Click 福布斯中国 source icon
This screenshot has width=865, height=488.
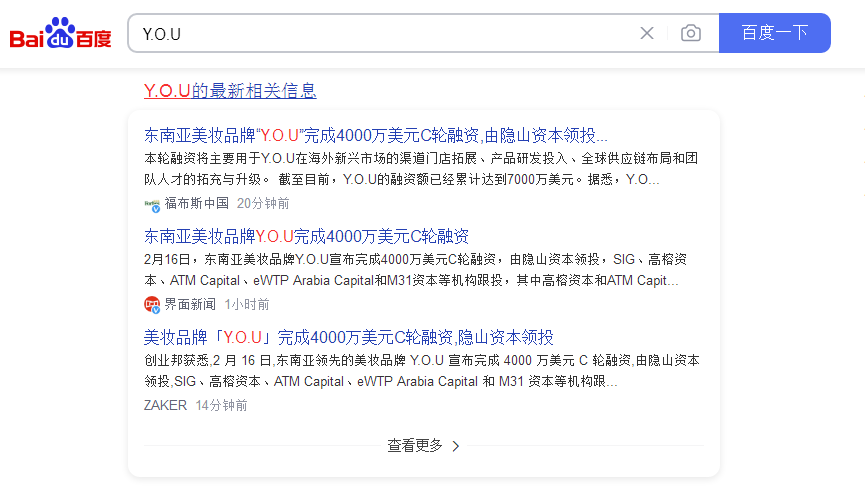(x=152, y=205)
